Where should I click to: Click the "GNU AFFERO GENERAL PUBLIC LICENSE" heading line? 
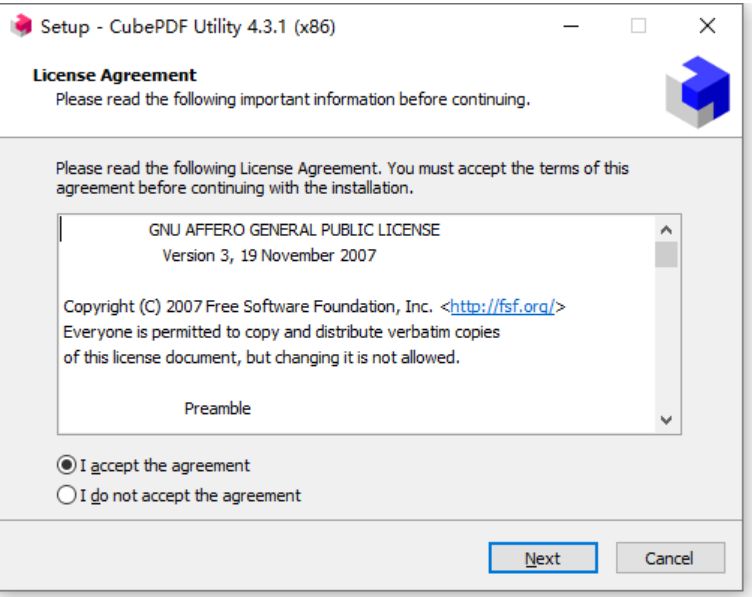(x=294, y=230)
